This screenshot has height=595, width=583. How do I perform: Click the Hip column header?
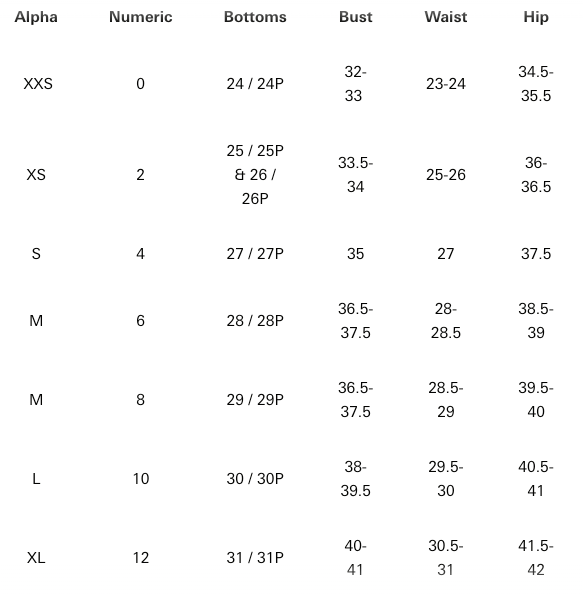pos(536,17)
